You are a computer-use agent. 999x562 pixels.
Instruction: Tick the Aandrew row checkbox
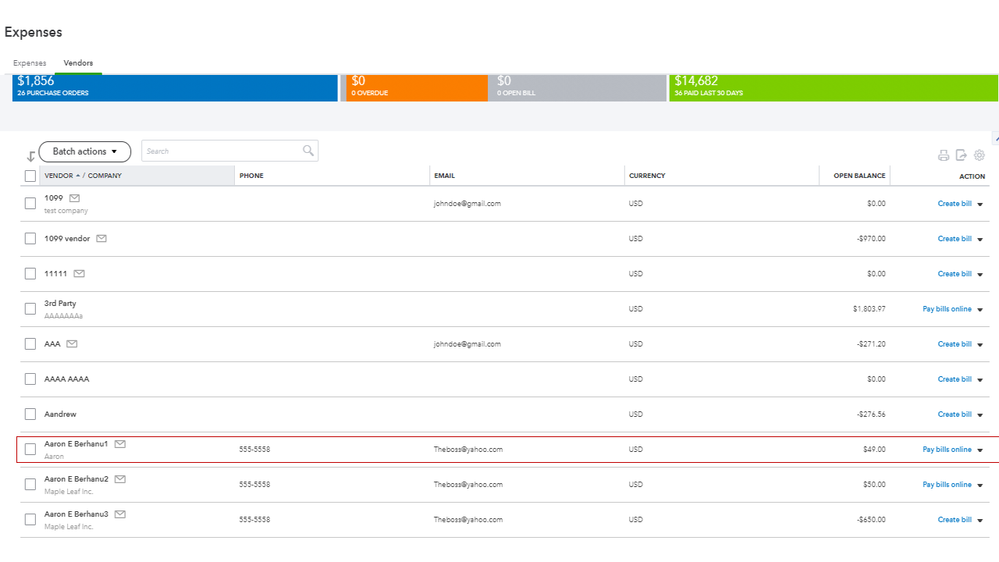tap(30, 414)
